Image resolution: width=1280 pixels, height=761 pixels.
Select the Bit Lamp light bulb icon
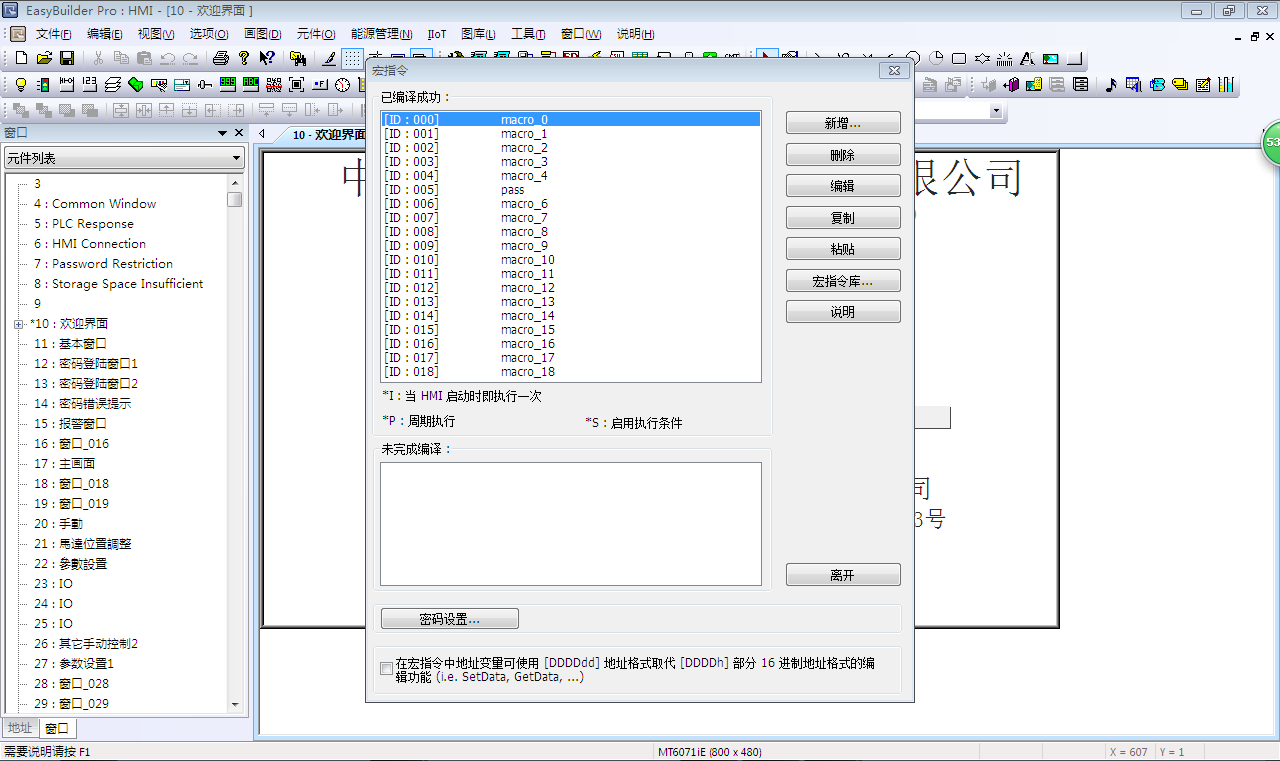21,85
